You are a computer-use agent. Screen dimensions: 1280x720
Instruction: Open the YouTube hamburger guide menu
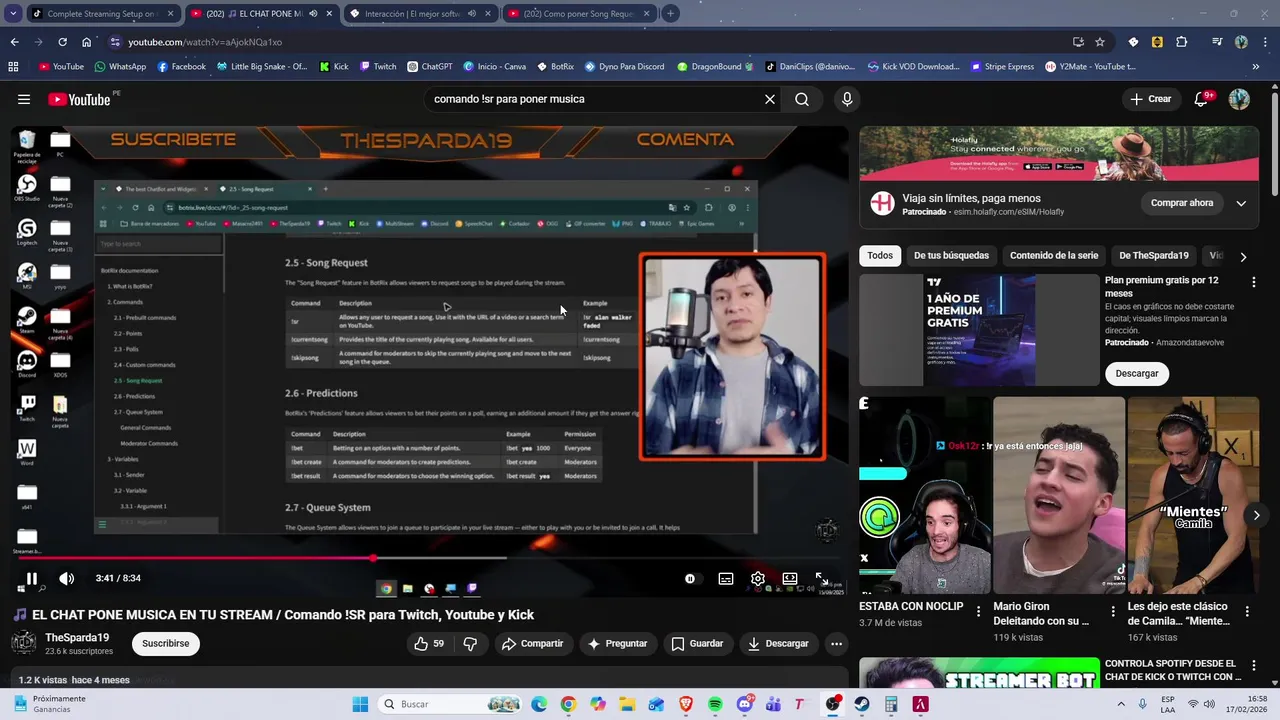[24, 99]
